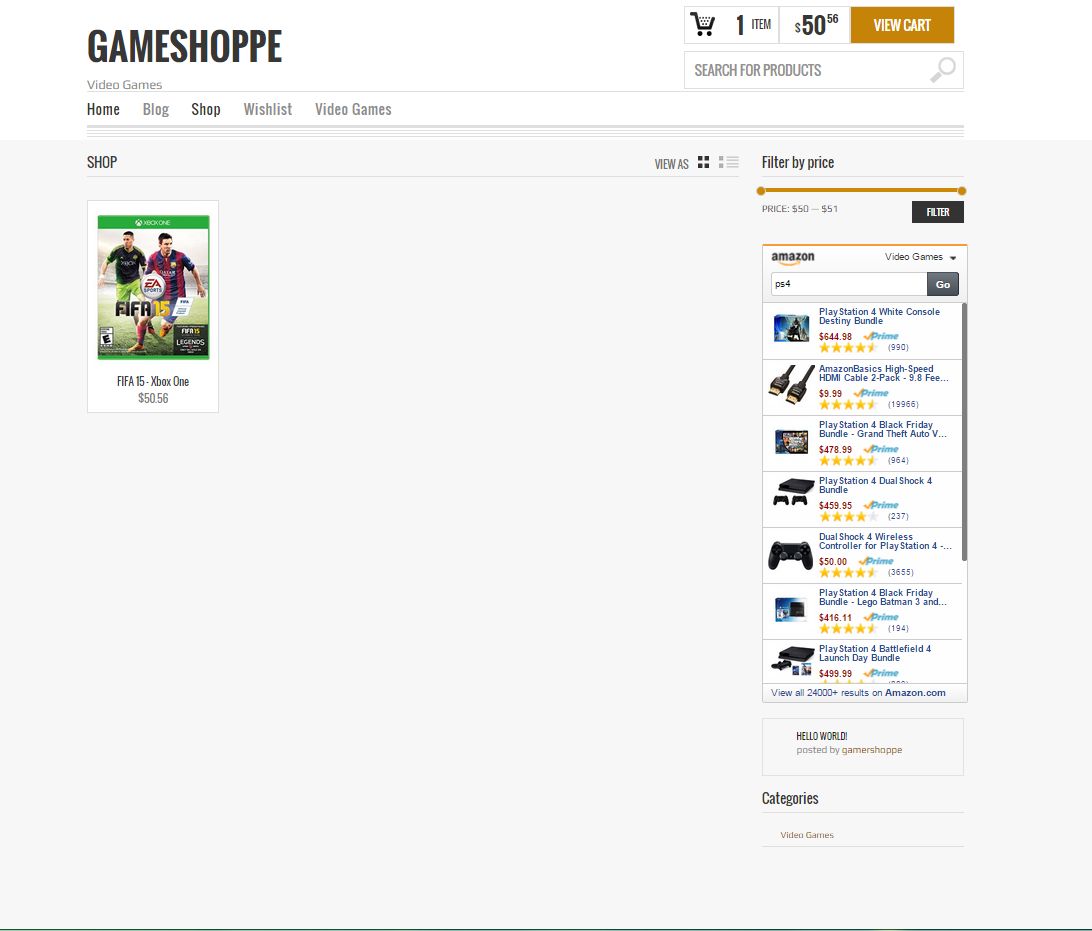The width and height of the screenshot is (1092, 931).
Task: Click the search magnifier icon
Action: [943, 70]
